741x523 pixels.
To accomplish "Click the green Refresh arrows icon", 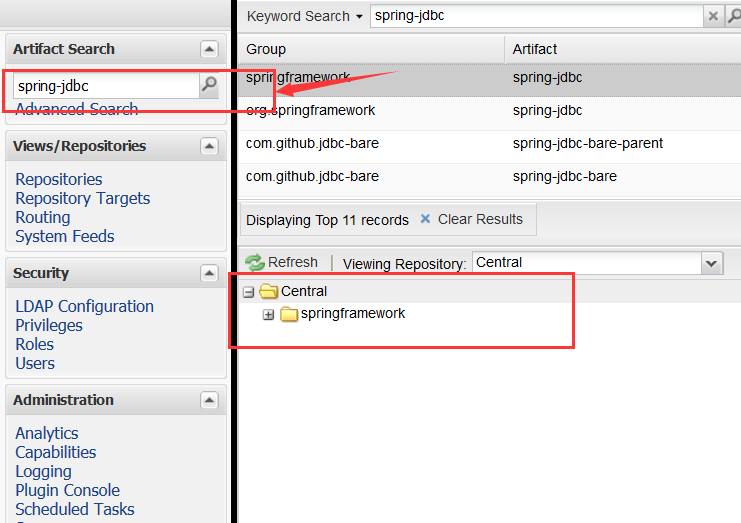I will pyautogui.click(x=255, y=263).
